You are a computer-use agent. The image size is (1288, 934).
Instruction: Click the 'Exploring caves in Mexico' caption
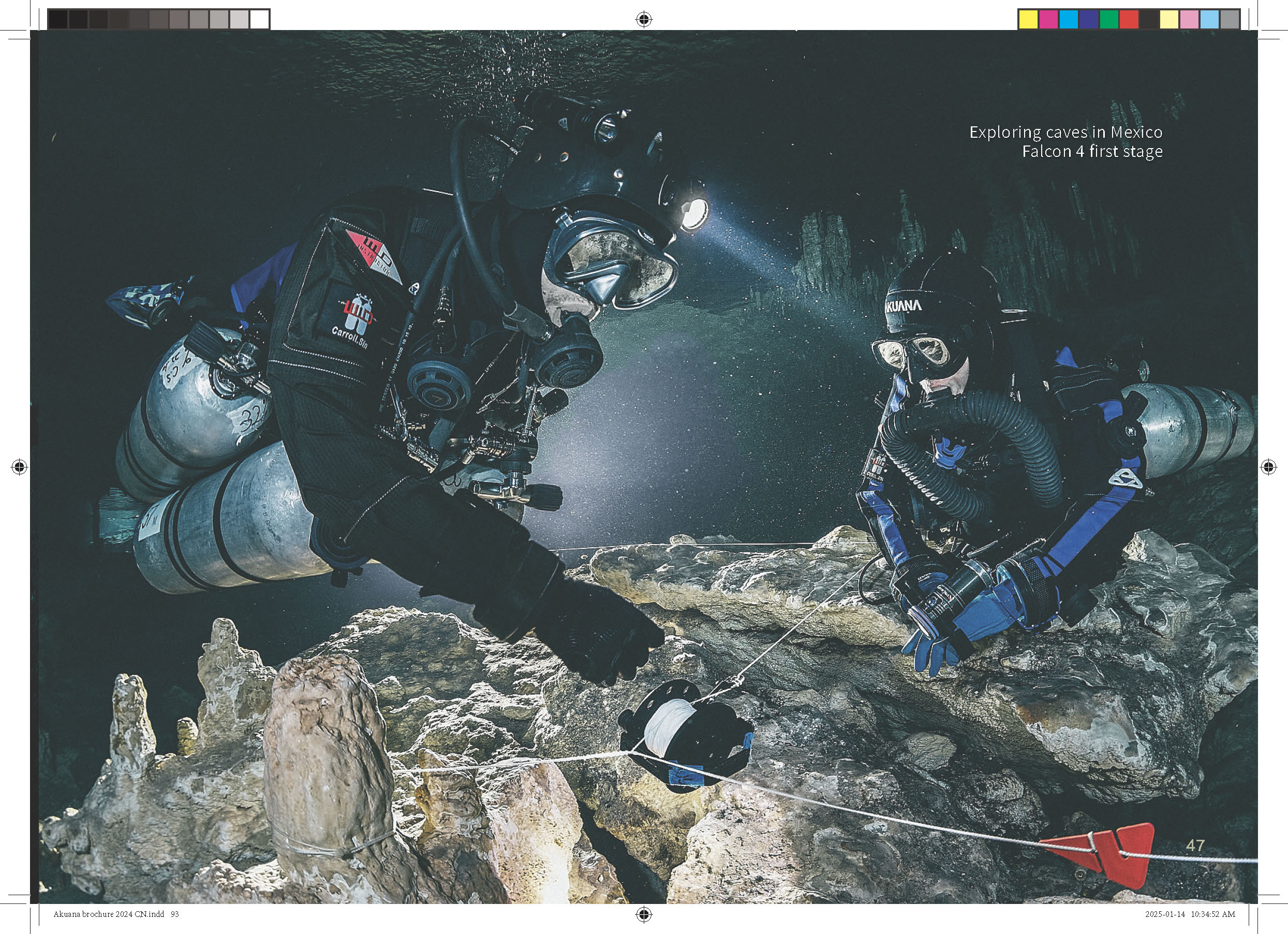point(1065,133)
